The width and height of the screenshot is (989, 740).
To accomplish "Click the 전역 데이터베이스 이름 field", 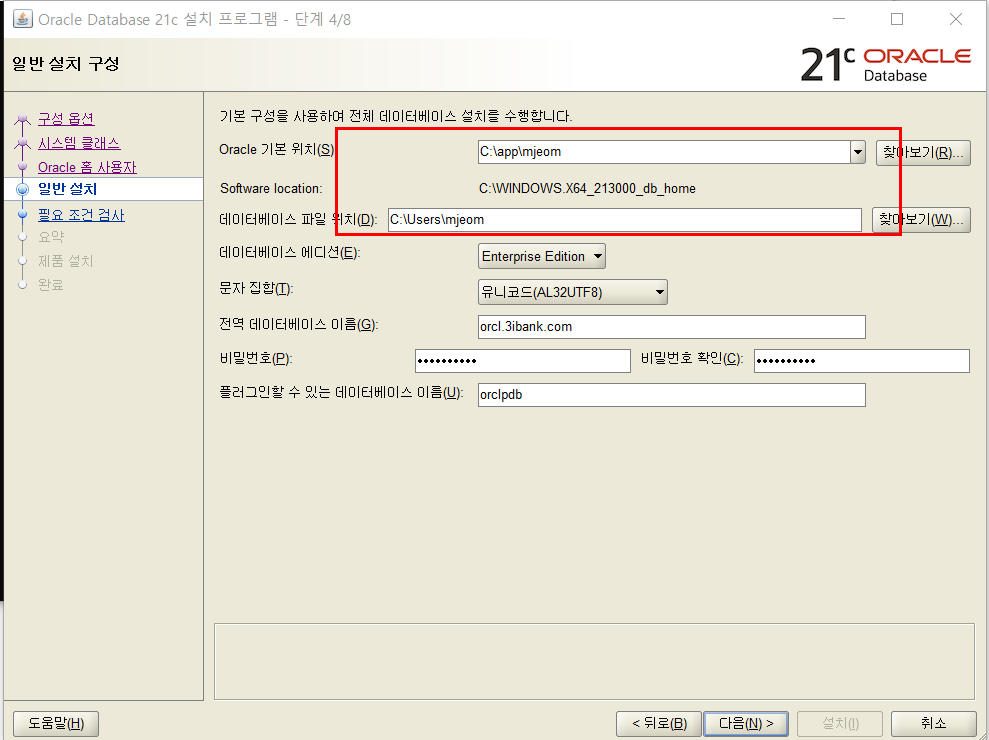I will coord(672,327).
